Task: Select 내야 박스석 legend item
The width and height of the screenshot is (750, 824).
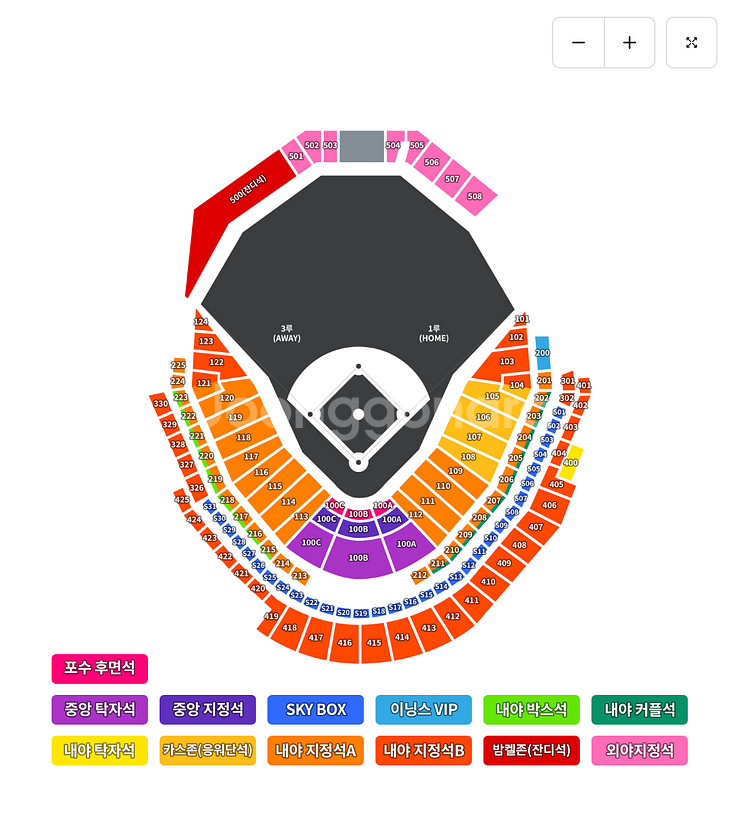Action: click(x=531, y=709)
